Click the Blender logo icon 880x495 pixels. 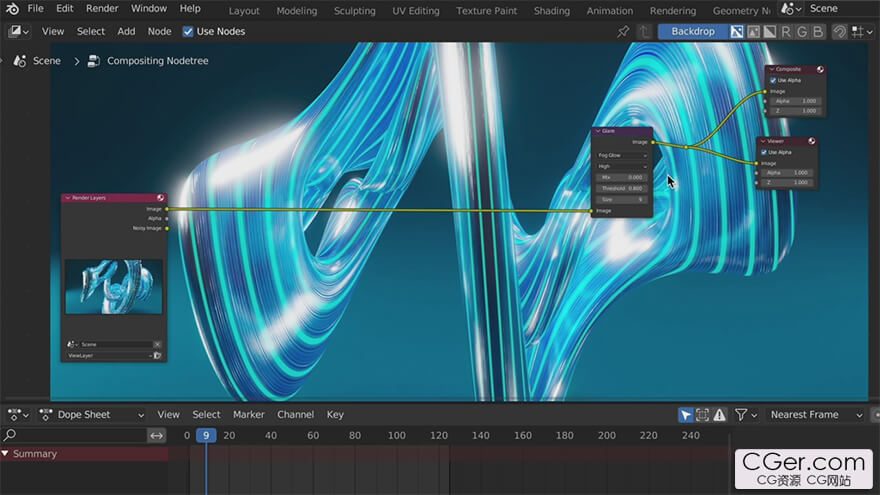12,9
